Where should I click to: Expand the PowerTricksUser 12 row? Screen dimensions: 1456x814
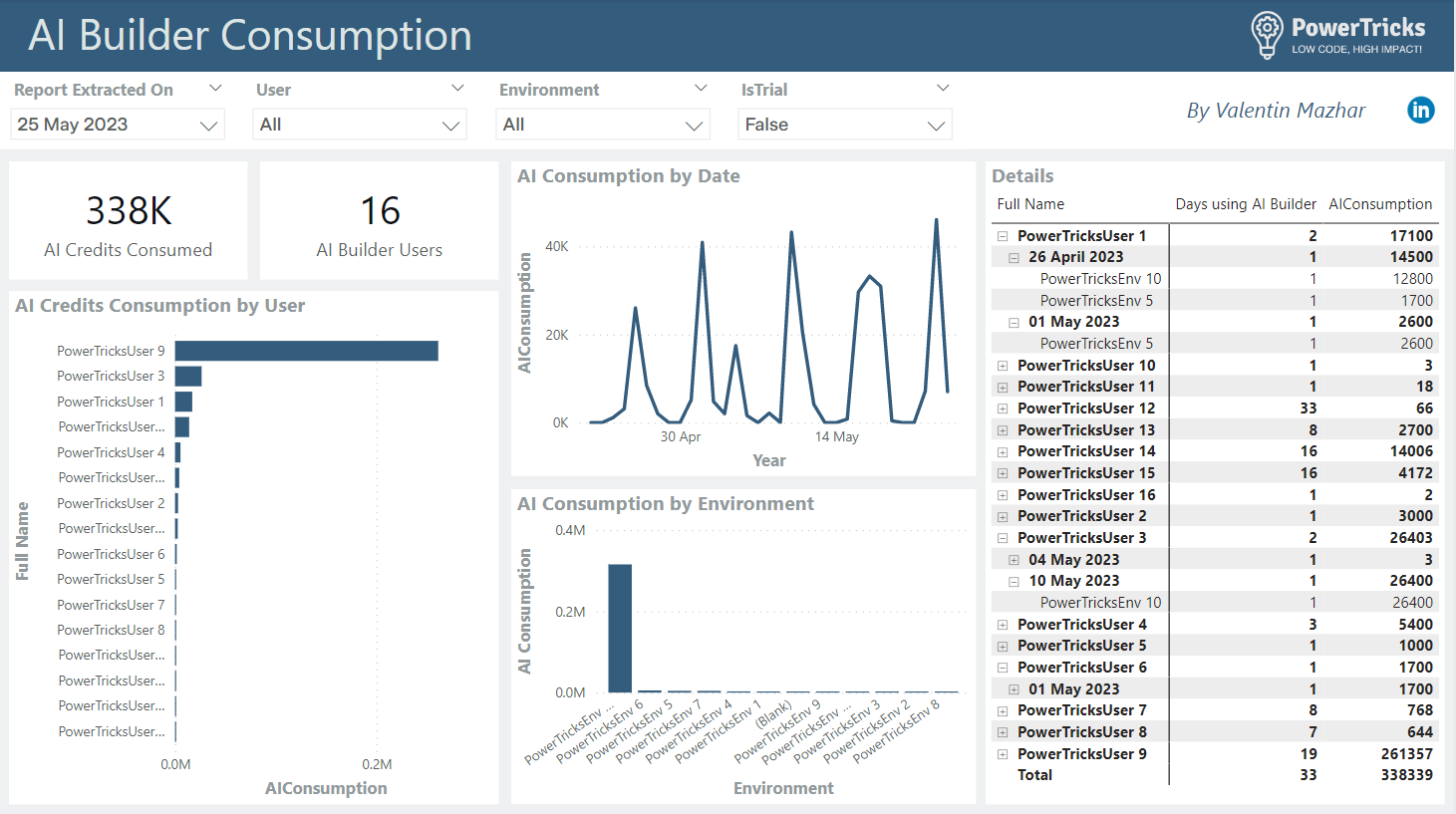pyautogui.click(x=1003, y=408)
